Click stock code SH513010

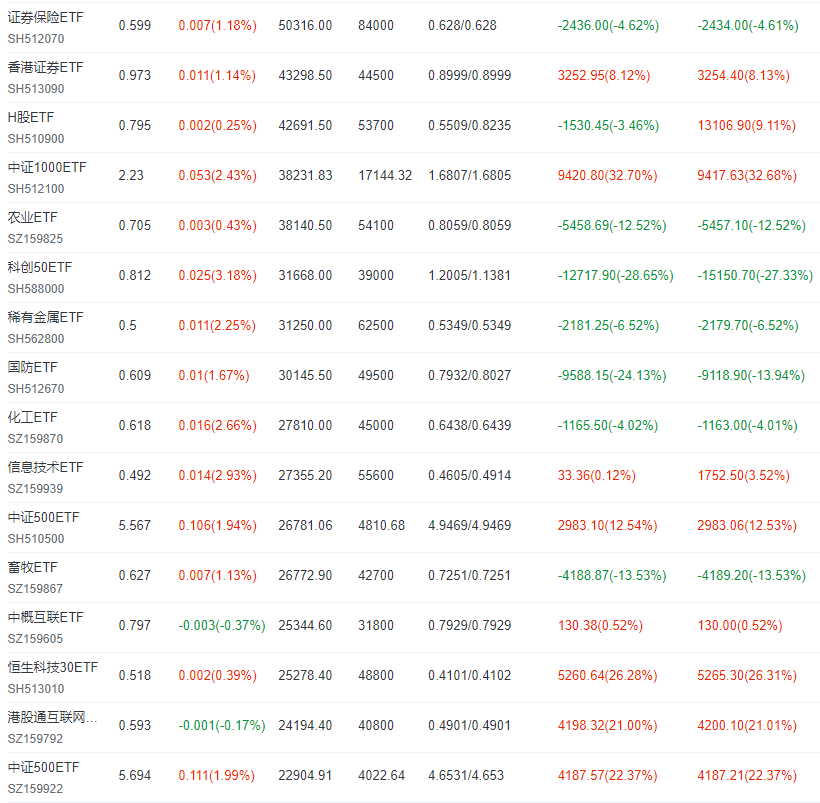pos(36,689)
